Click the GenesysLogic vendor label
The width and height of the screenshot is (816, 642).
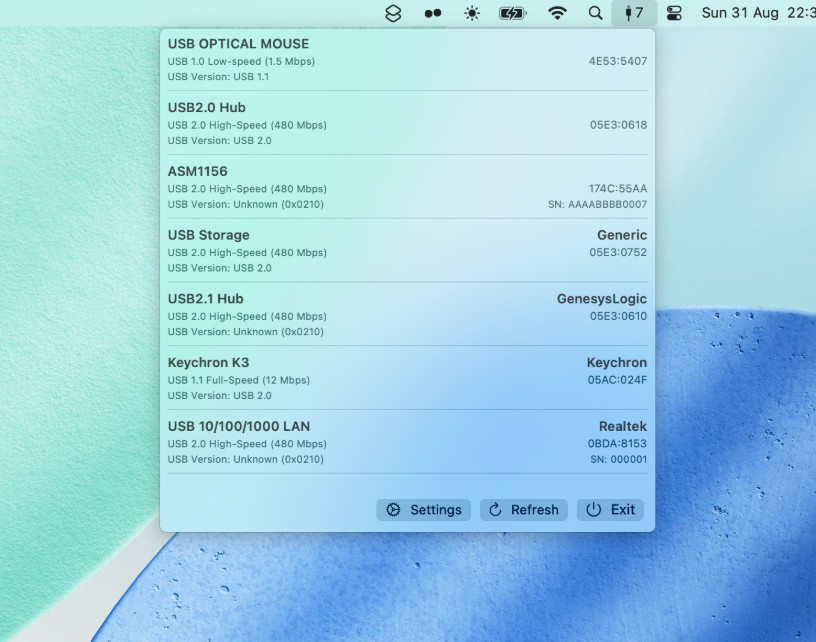click(x=602, y=299)
